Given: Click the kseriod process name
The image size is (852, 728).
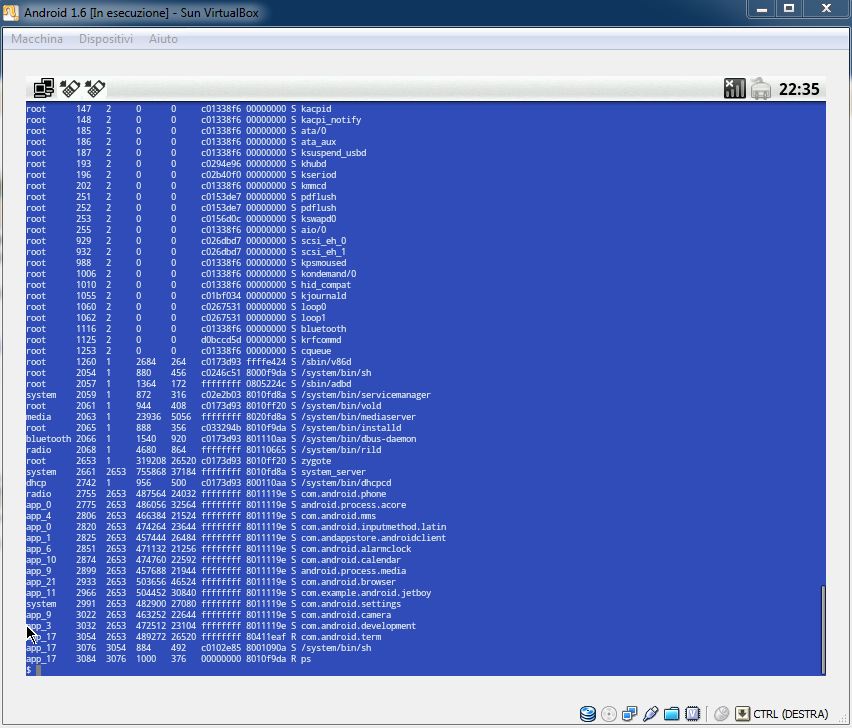Looking at the screenshot, I should point(318,175).
